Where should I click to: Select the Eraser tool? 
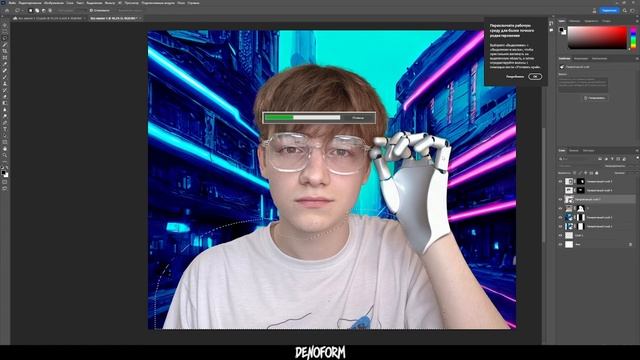pos(5,97)
